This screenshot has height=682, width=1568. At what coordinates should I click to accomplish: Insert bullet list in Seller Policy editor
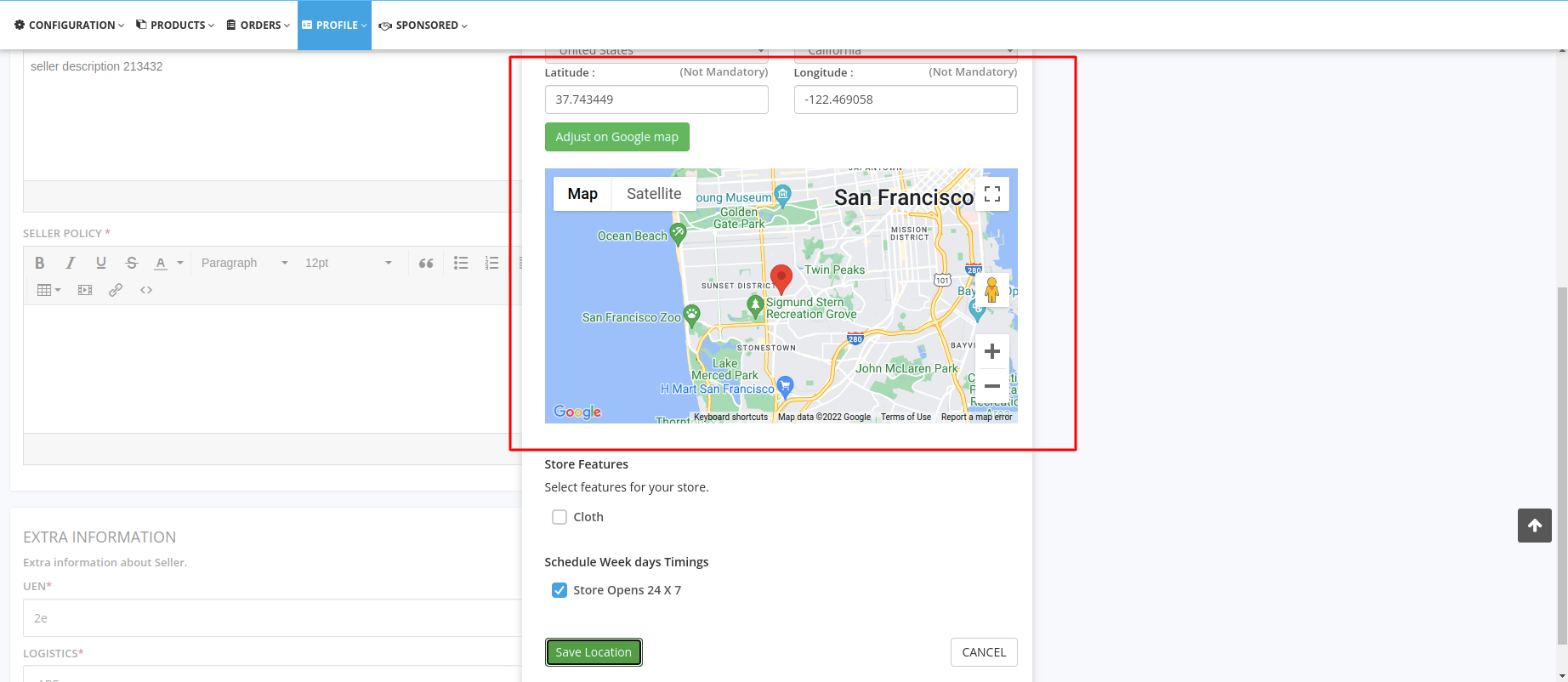pyautogui.click(x=461, y=263)
